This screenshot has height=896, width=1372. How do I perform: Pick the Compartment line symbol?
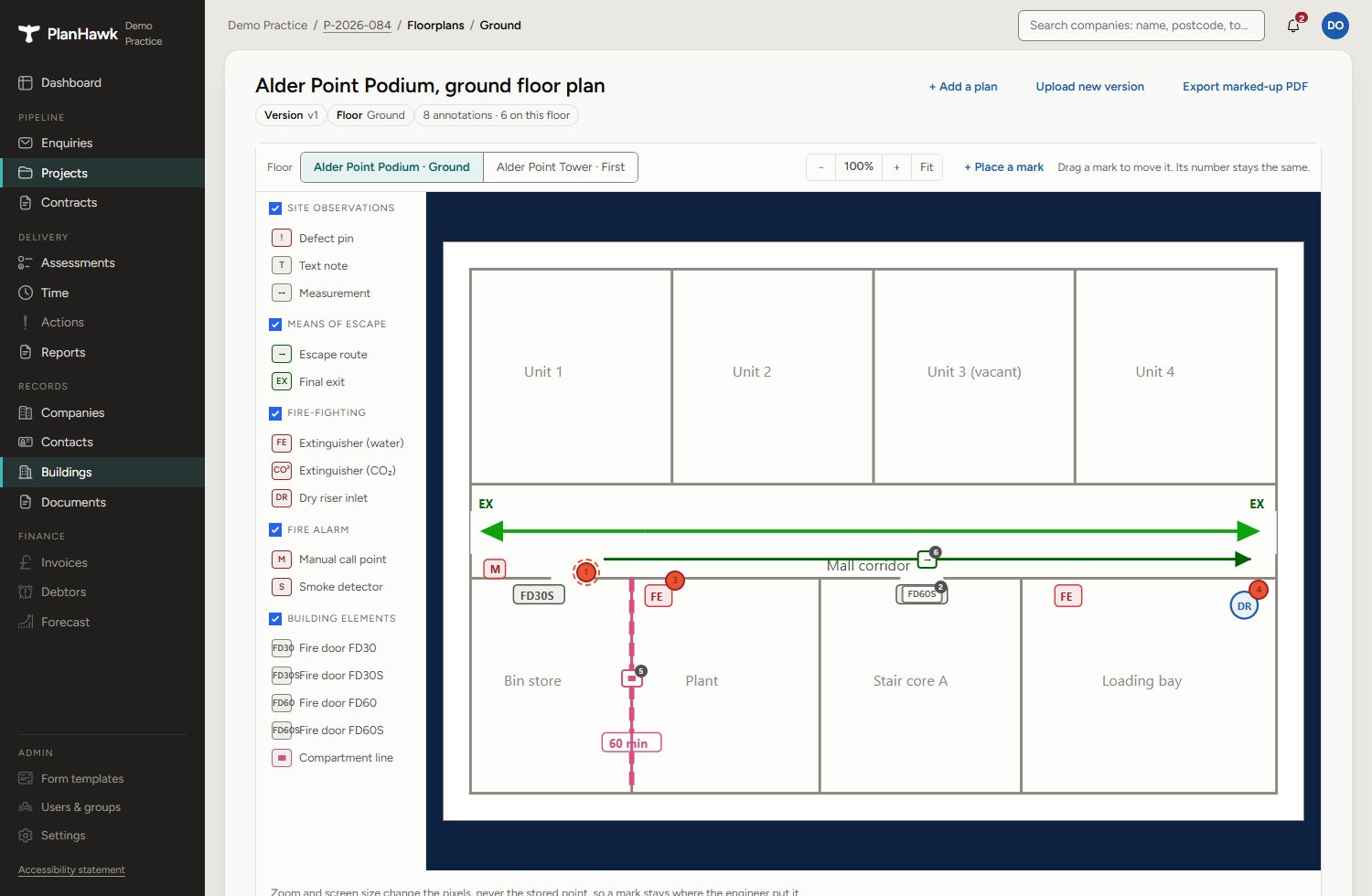[x=282, y=757]
